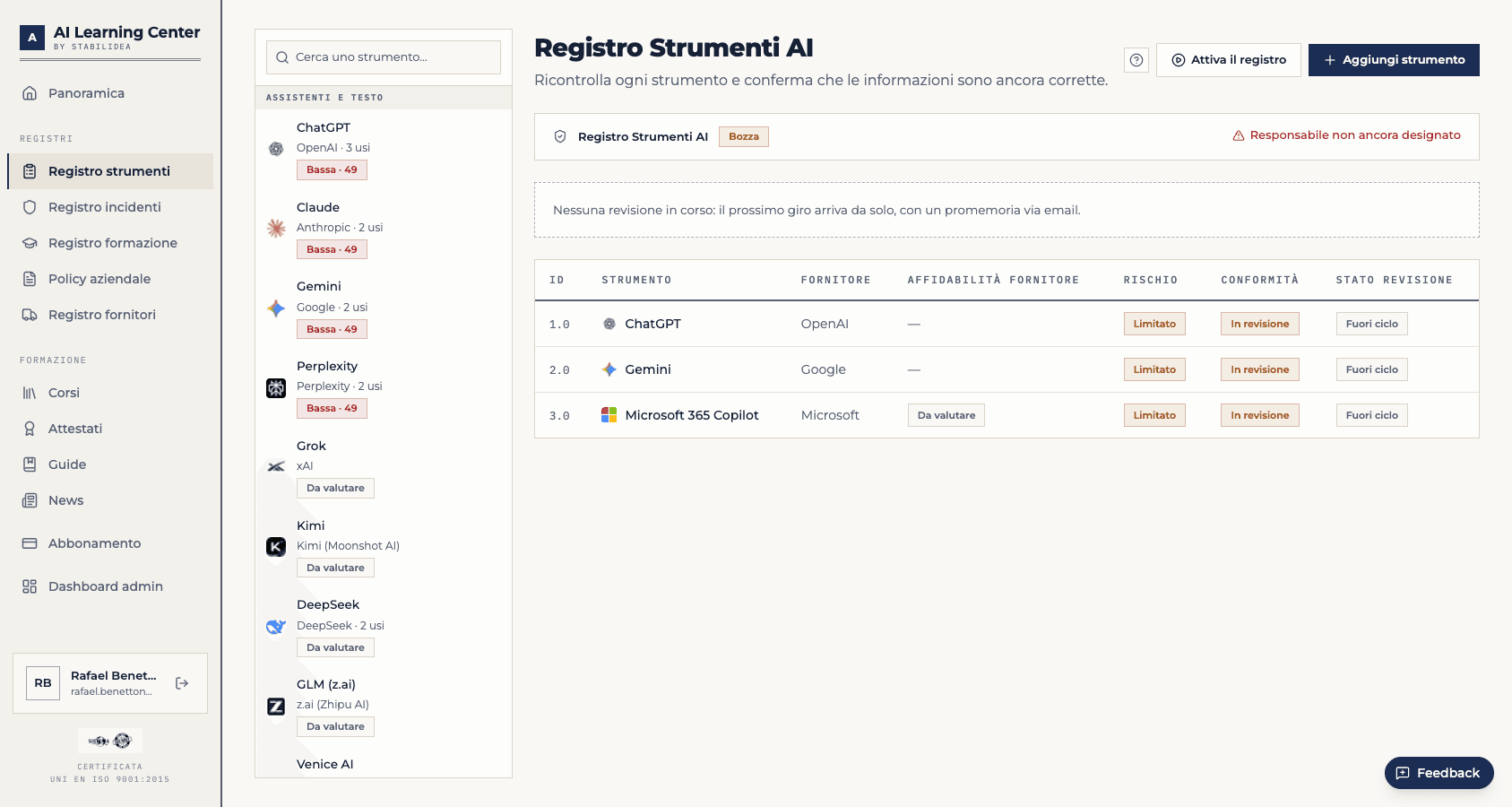Click the OpenAI logo in tools list
Image resolution: width=1512 pixels, height=807 pixels.
(276, 149)
